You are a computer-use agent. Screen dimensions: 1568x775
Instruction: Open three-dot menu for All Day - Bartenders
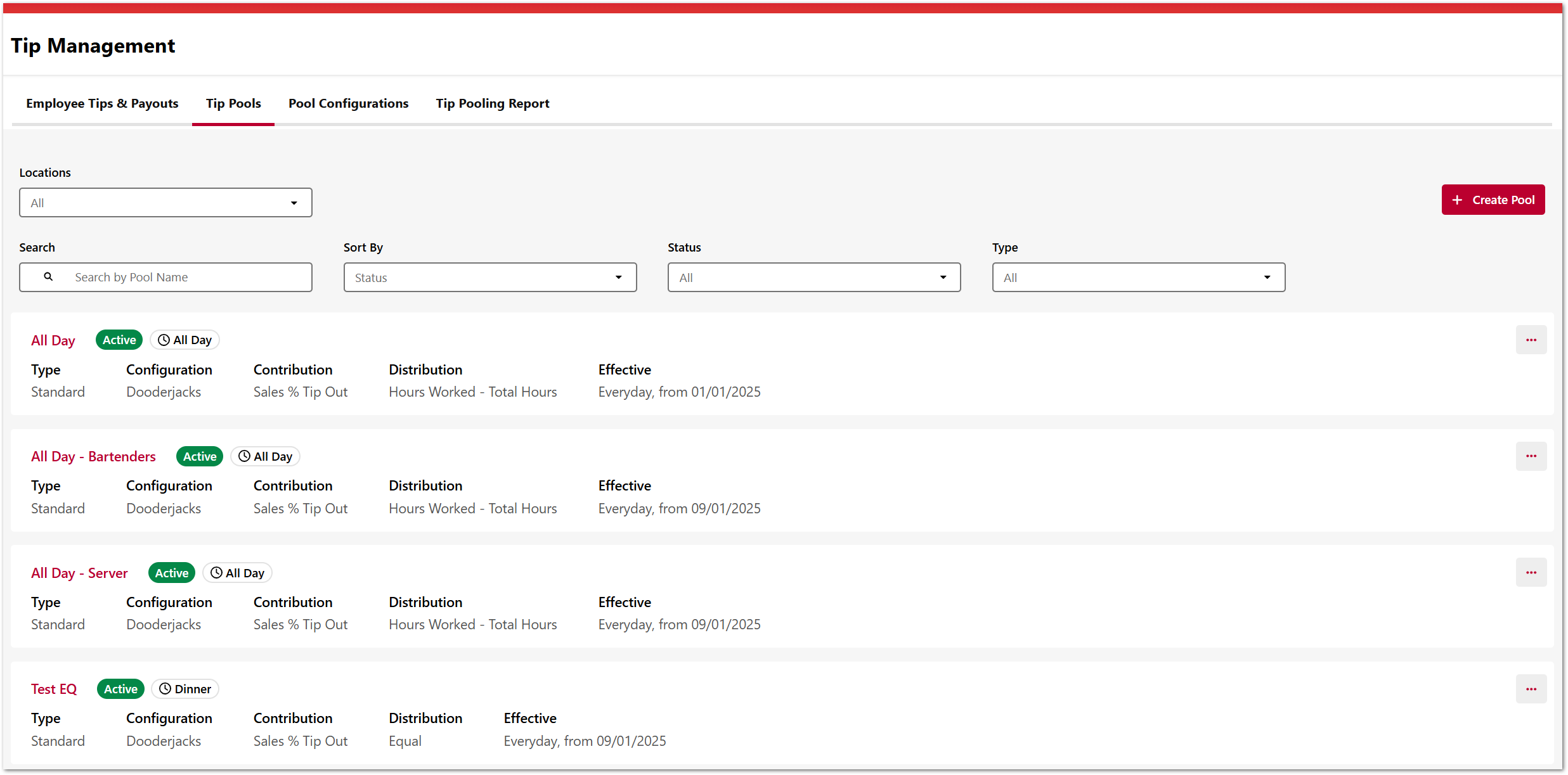1531,456
